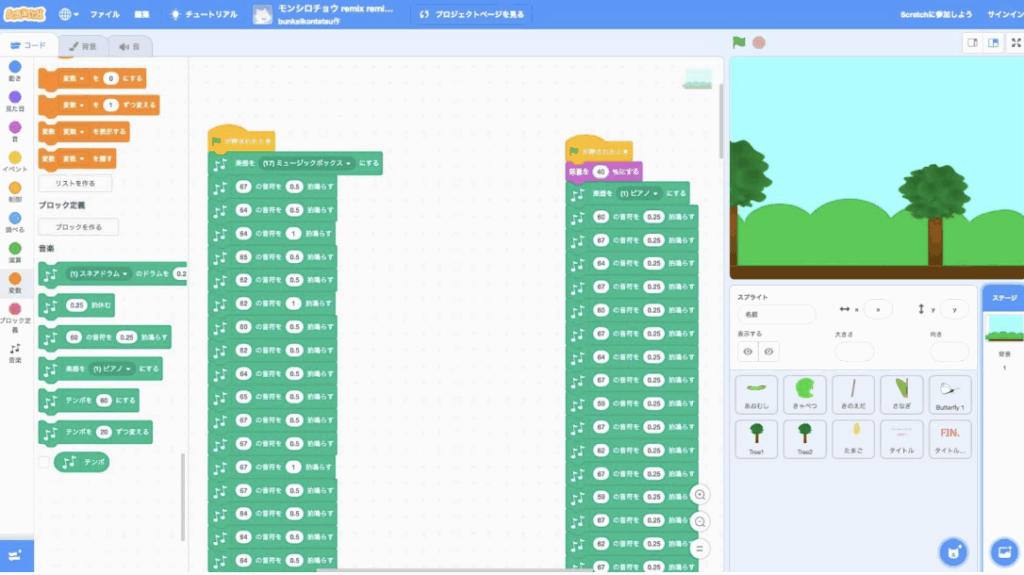Zoom out on the code workspace
Viewport: 1024px width, 575px height.
[x=701, y=521]
